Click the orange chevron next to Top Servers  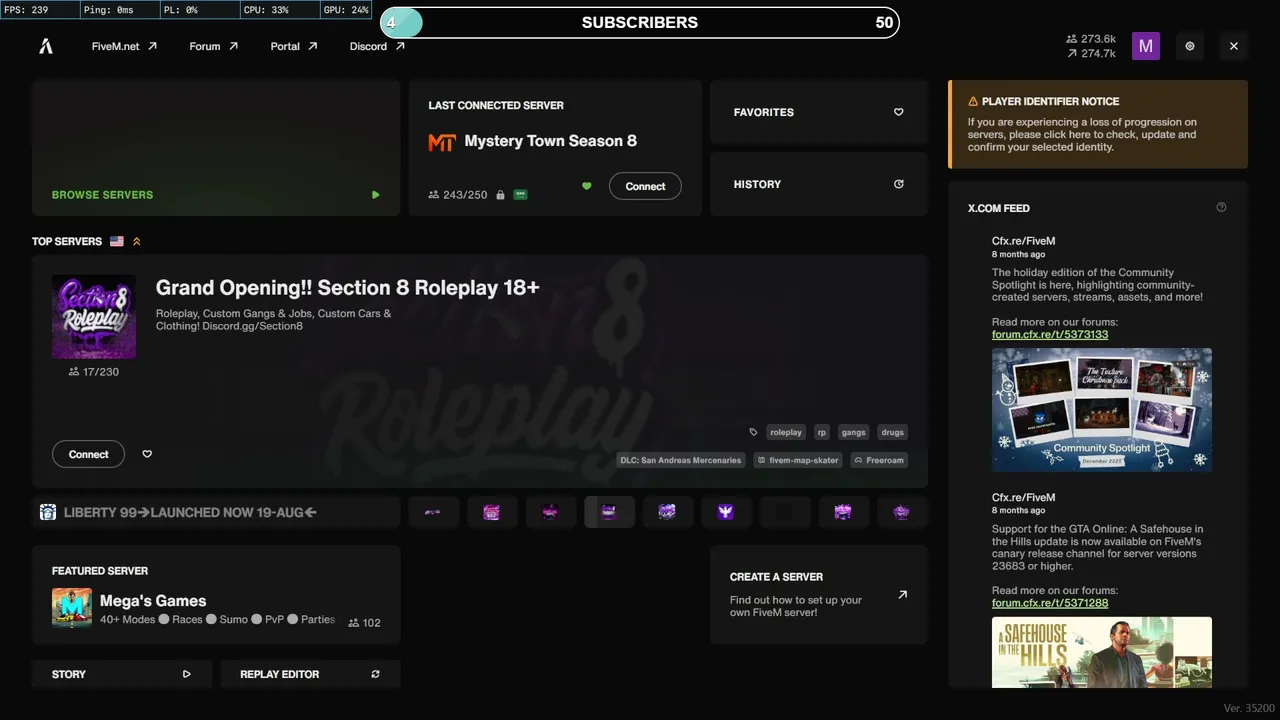click(137, 241)
